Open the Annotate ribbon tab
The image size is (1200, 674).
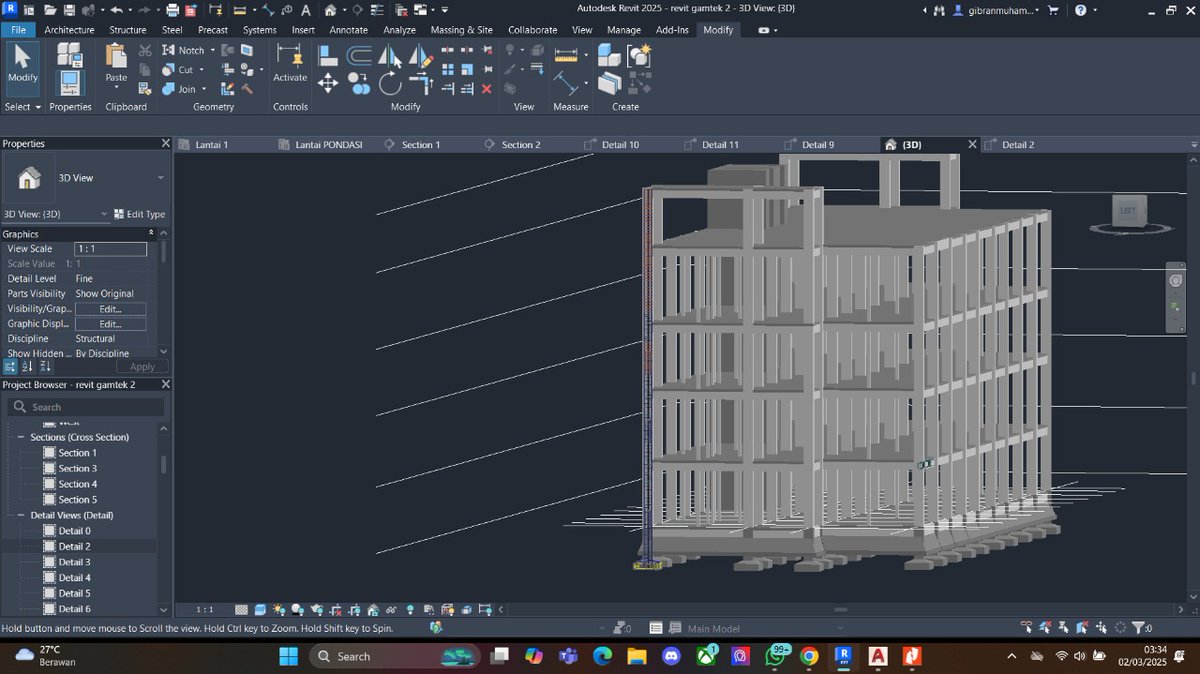pyautogui.click(x=349, y=30)
